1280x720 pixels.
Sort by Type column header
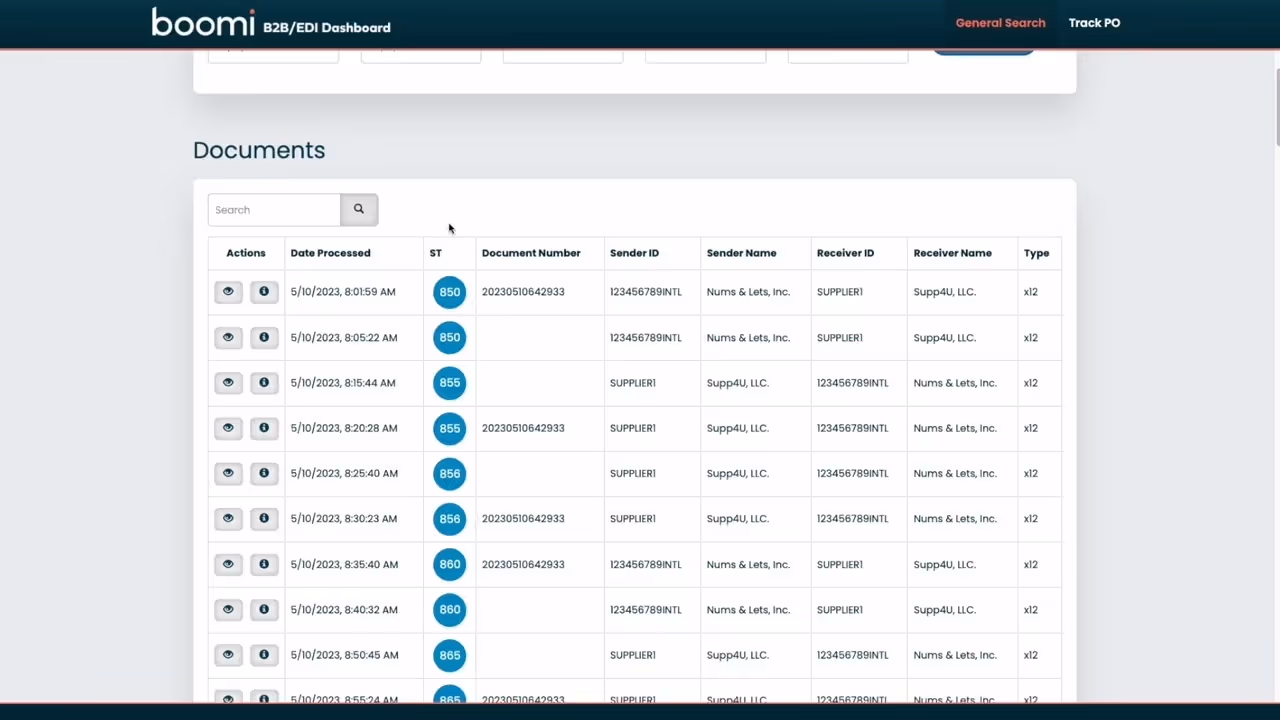click(1036, 253)
